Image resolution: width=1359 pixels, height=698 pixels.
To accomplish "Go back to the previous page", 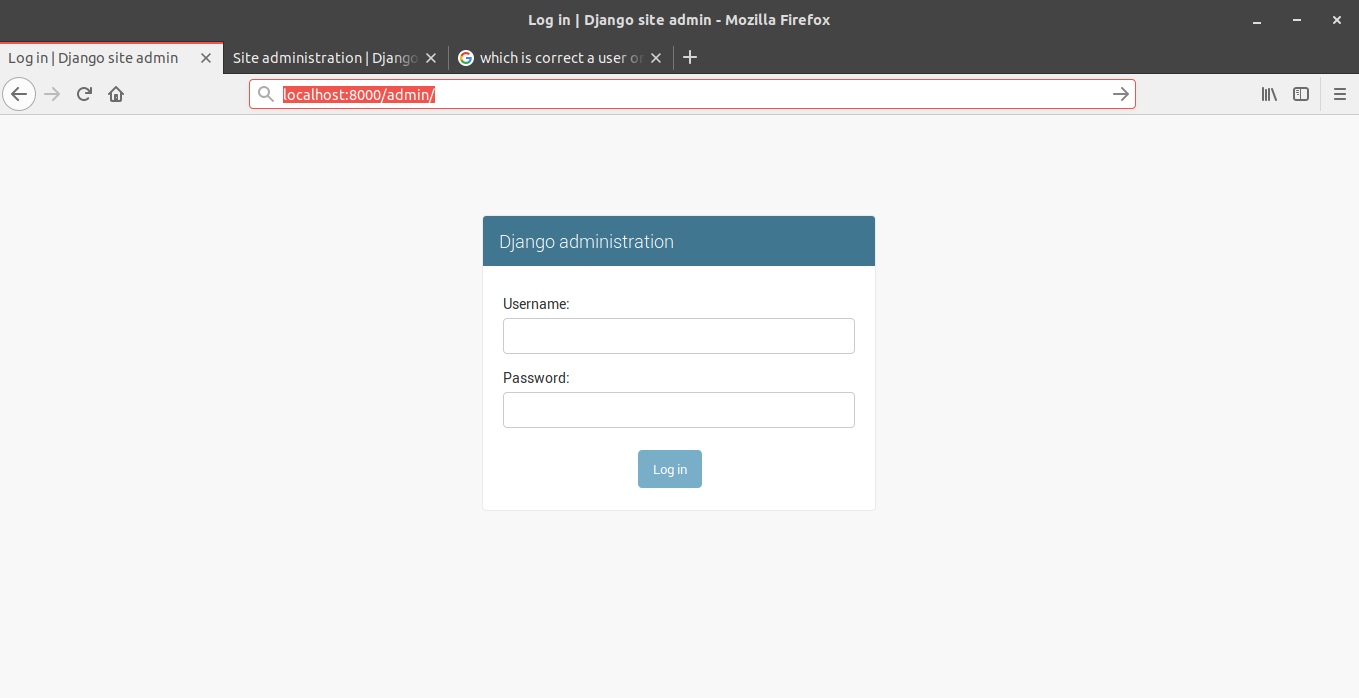I will [x=19, y=94].
